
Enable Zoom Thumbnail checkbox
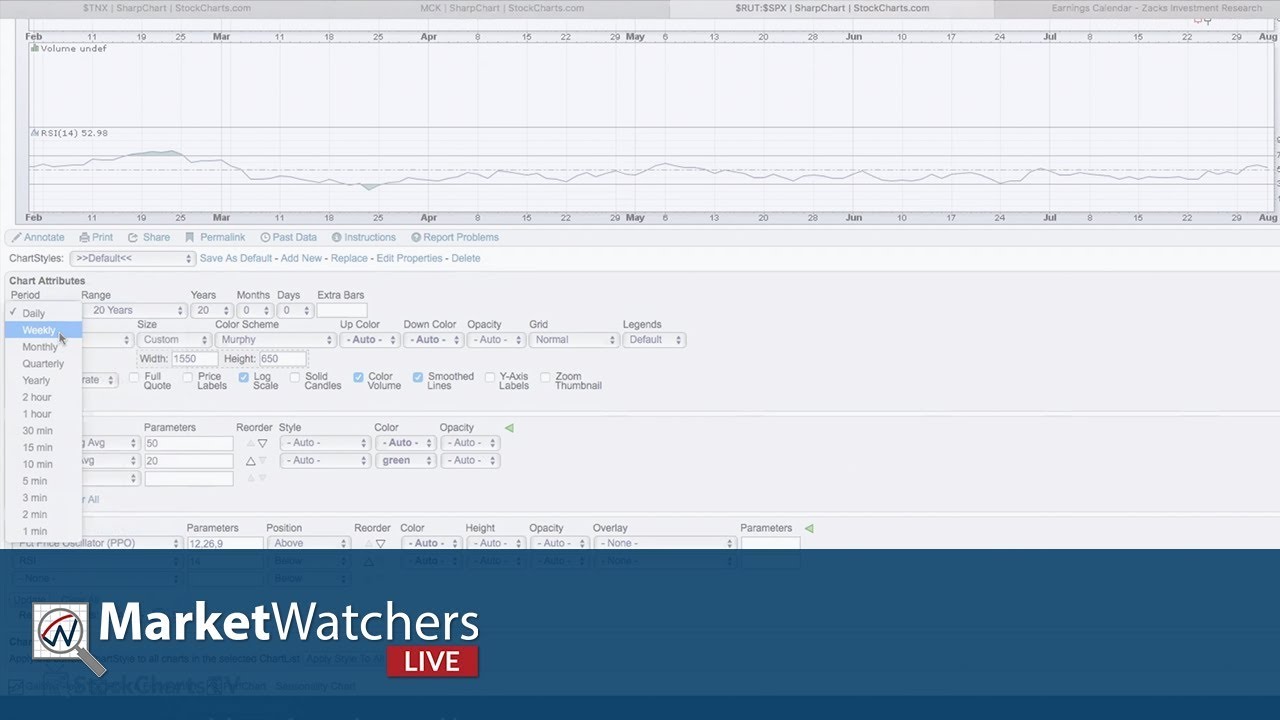click(546, 377)
